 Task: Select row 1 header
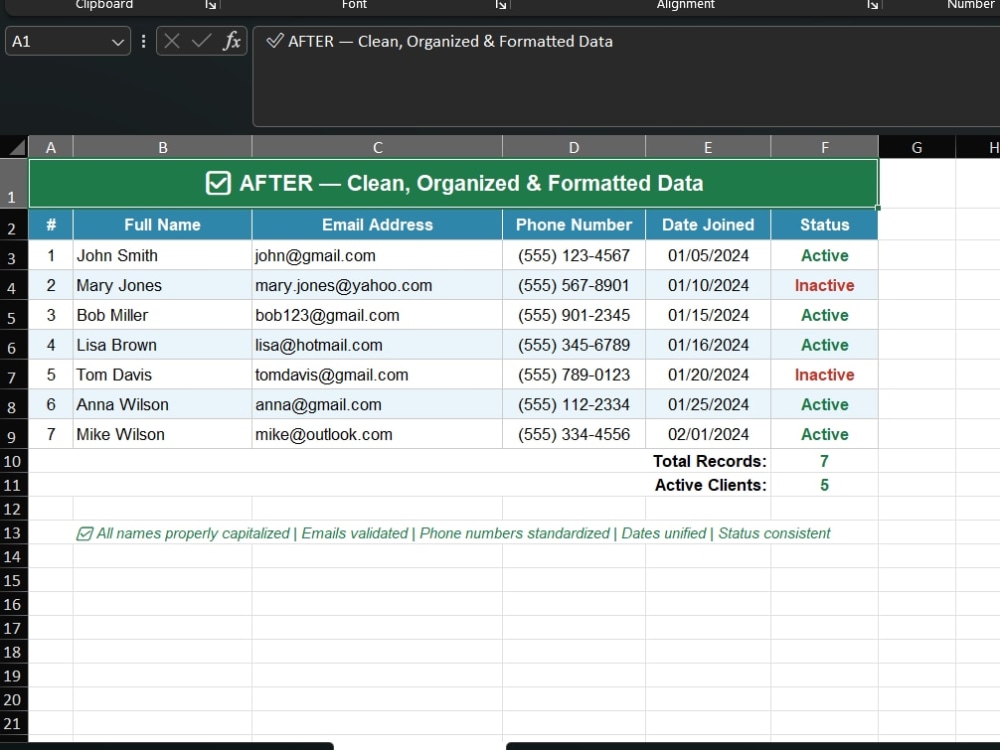[13, 184]
